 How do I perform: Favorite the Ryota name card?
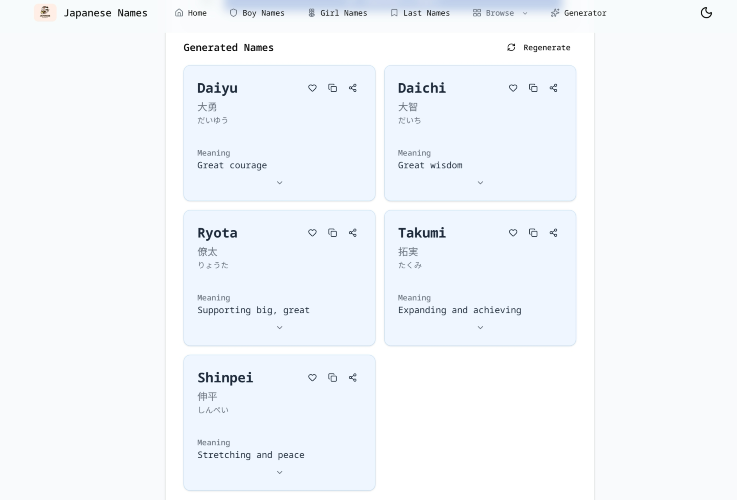click(x=312, y=233)
